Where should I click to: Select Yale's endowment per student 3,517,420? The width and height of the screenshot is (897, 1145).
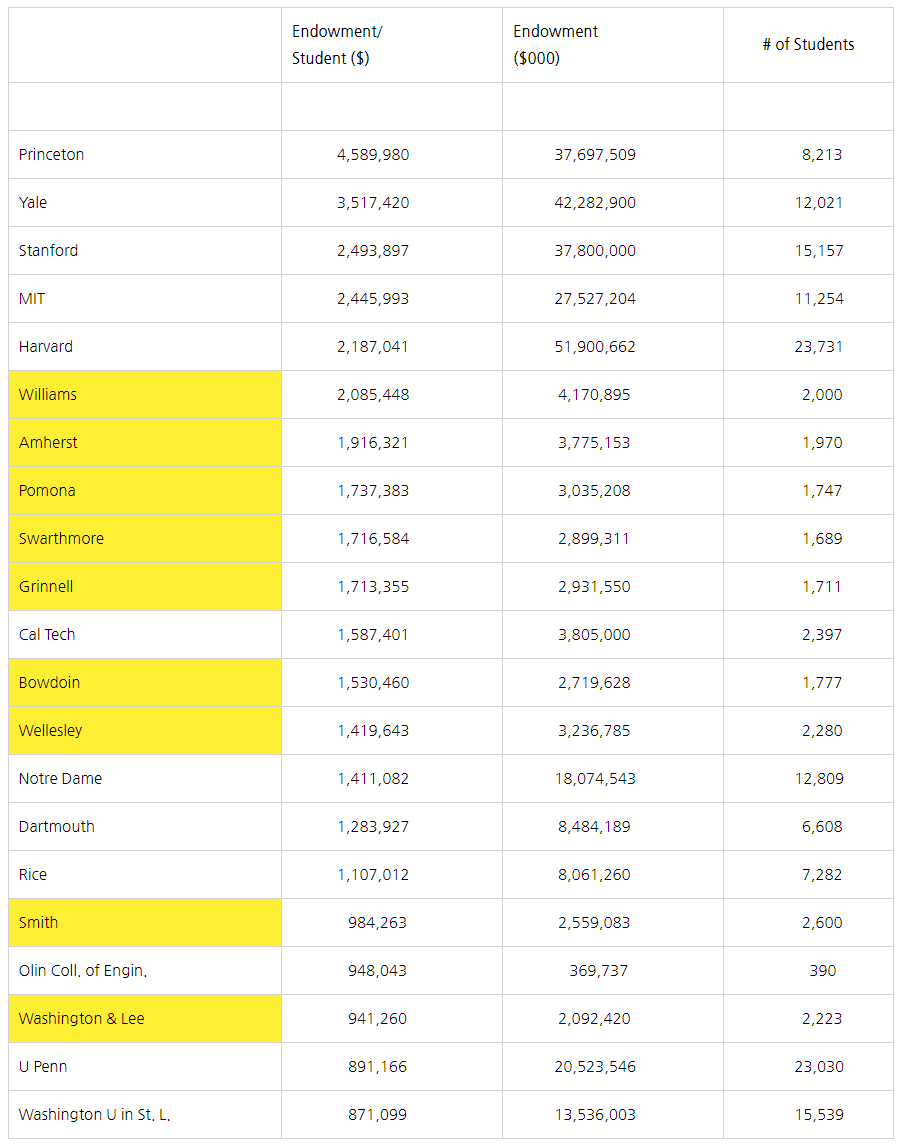373,203
